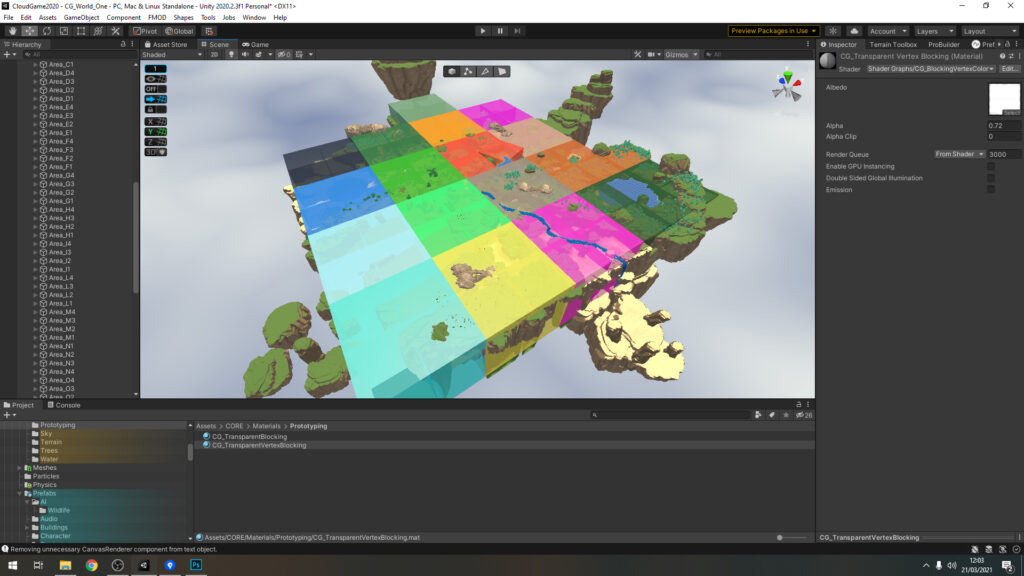The width and height of the screenshot is (1024, 576).
Task: Expand the Area_C1 object in Hierarchy
Action: [35, 64]
